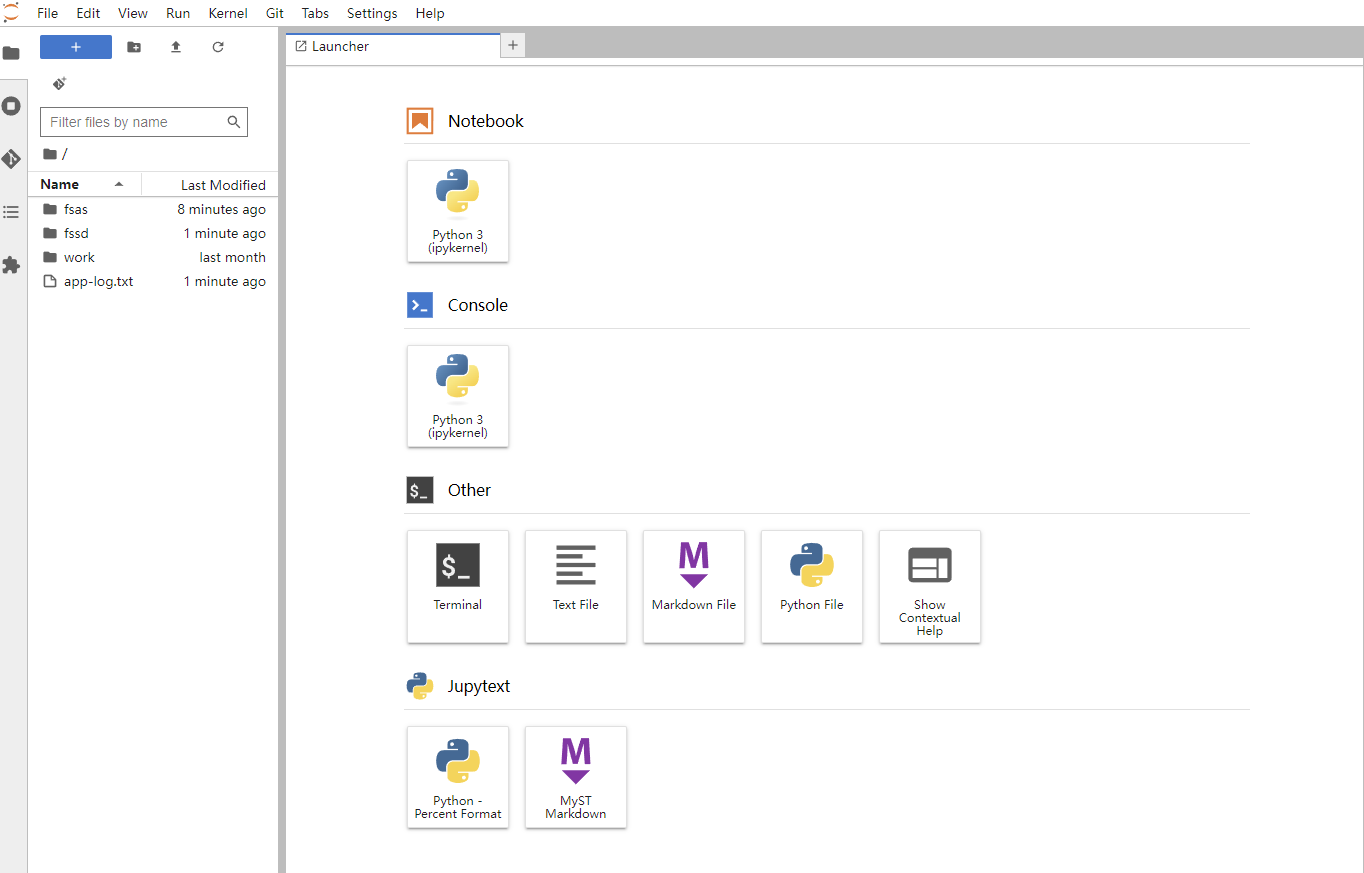Viewport: 1364px width, 873px height.
Task: Open the Run menu
Action: 178,13
